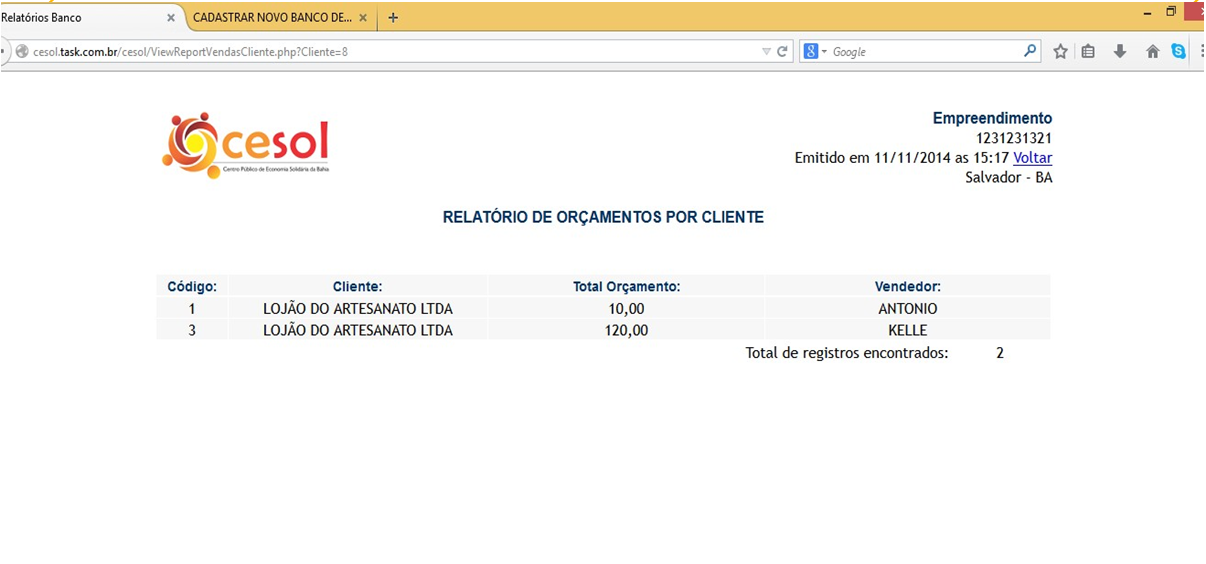Restore down the browser window
The width and height of the screenshot is (1206, 564).
(1170, 12)
